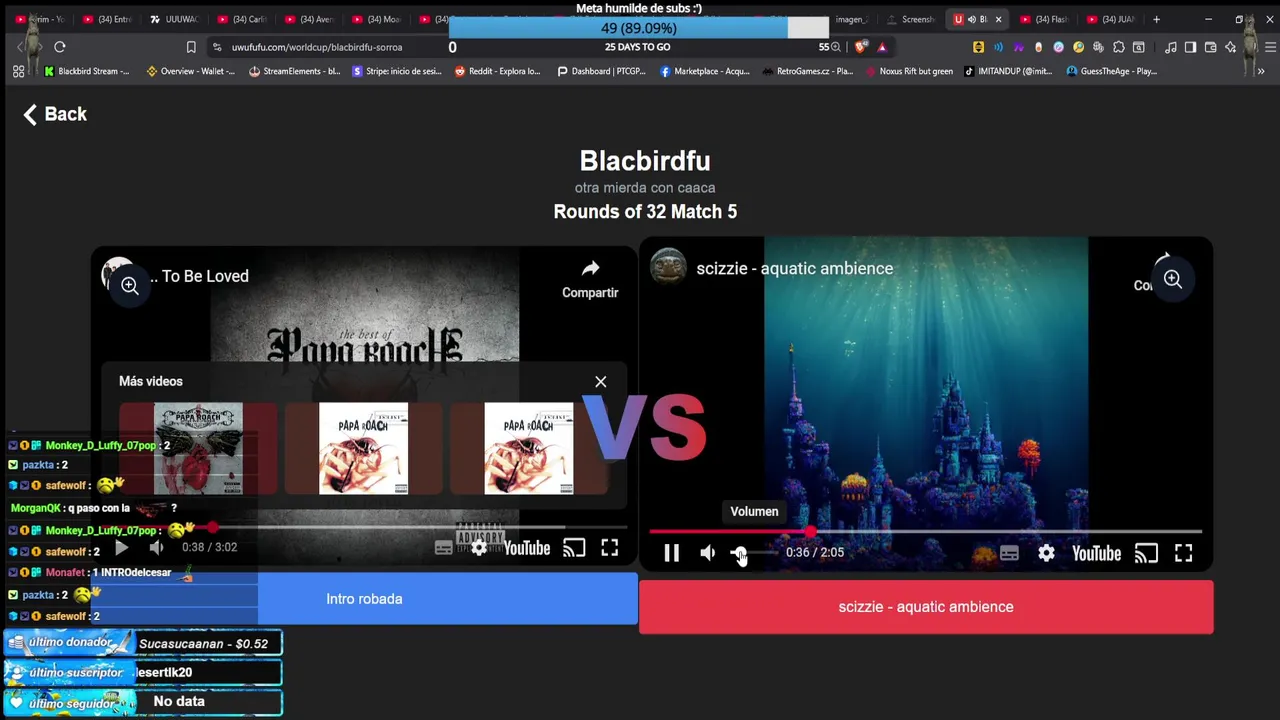The height and width of the screenshot is (720, 1280).
Task: Toggle the browser sidebar panel icon
Action: point(1190,47)
